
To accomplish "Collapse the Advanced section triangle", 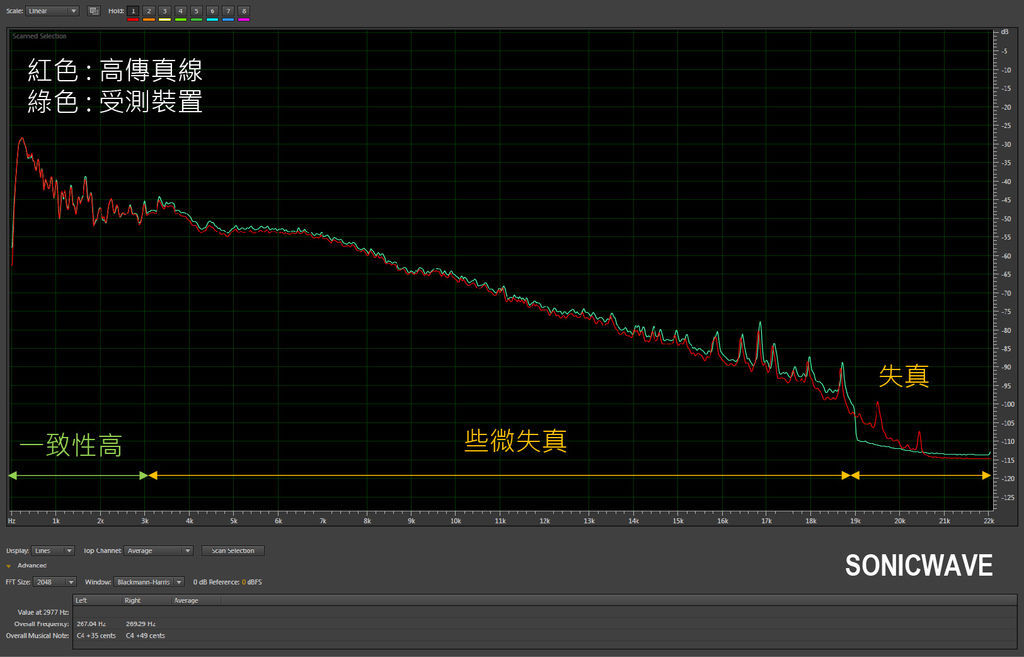I will (9, 566).
